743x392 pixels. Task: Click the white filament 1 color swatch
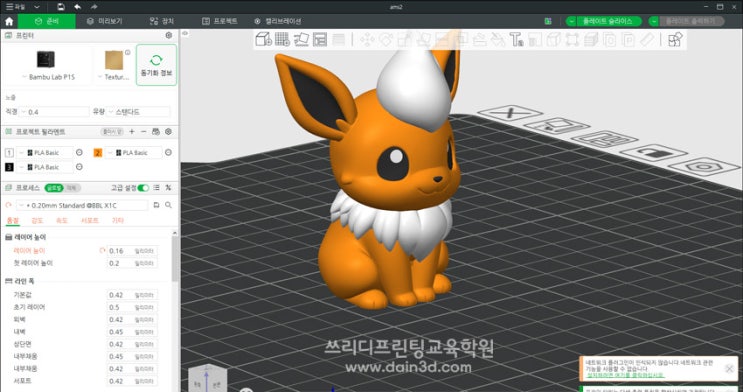pyautogui.click(x=9, y=153)
